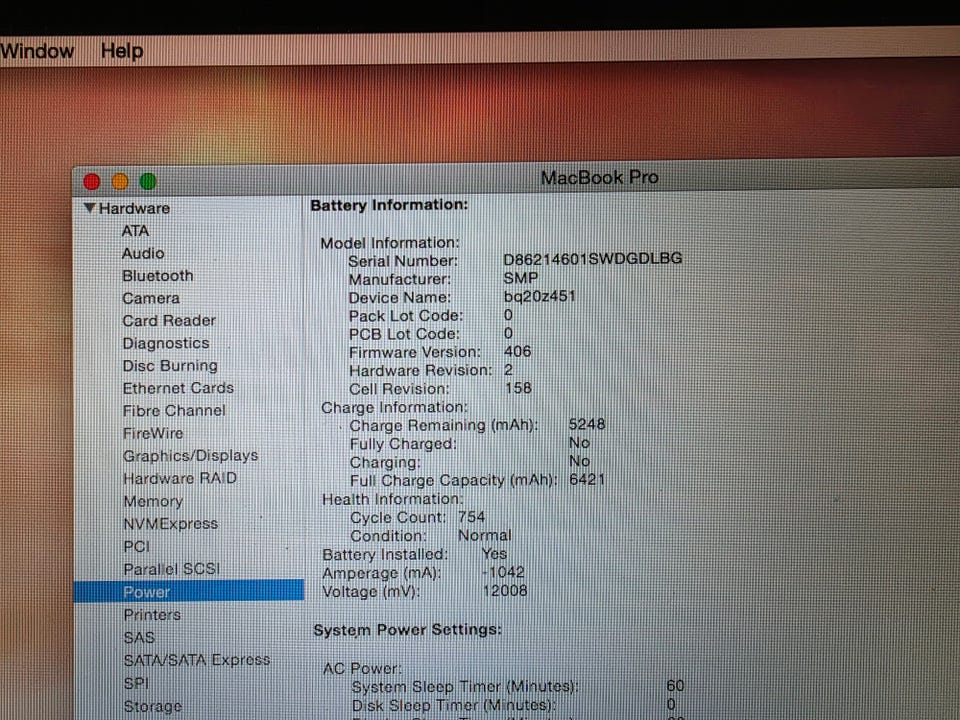Click the Model Information label
The height and width of the screenshot is (720, 960).
click(x=389, y=243)
